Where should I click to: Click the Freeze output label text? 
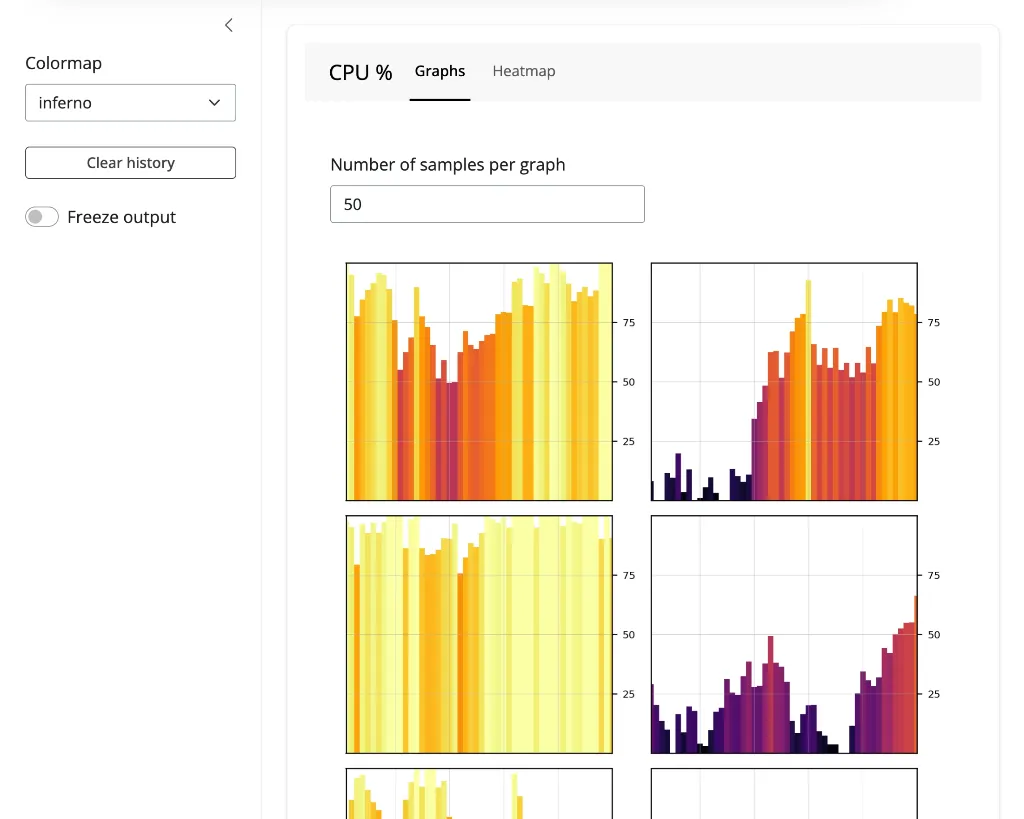tap(121, 217)
